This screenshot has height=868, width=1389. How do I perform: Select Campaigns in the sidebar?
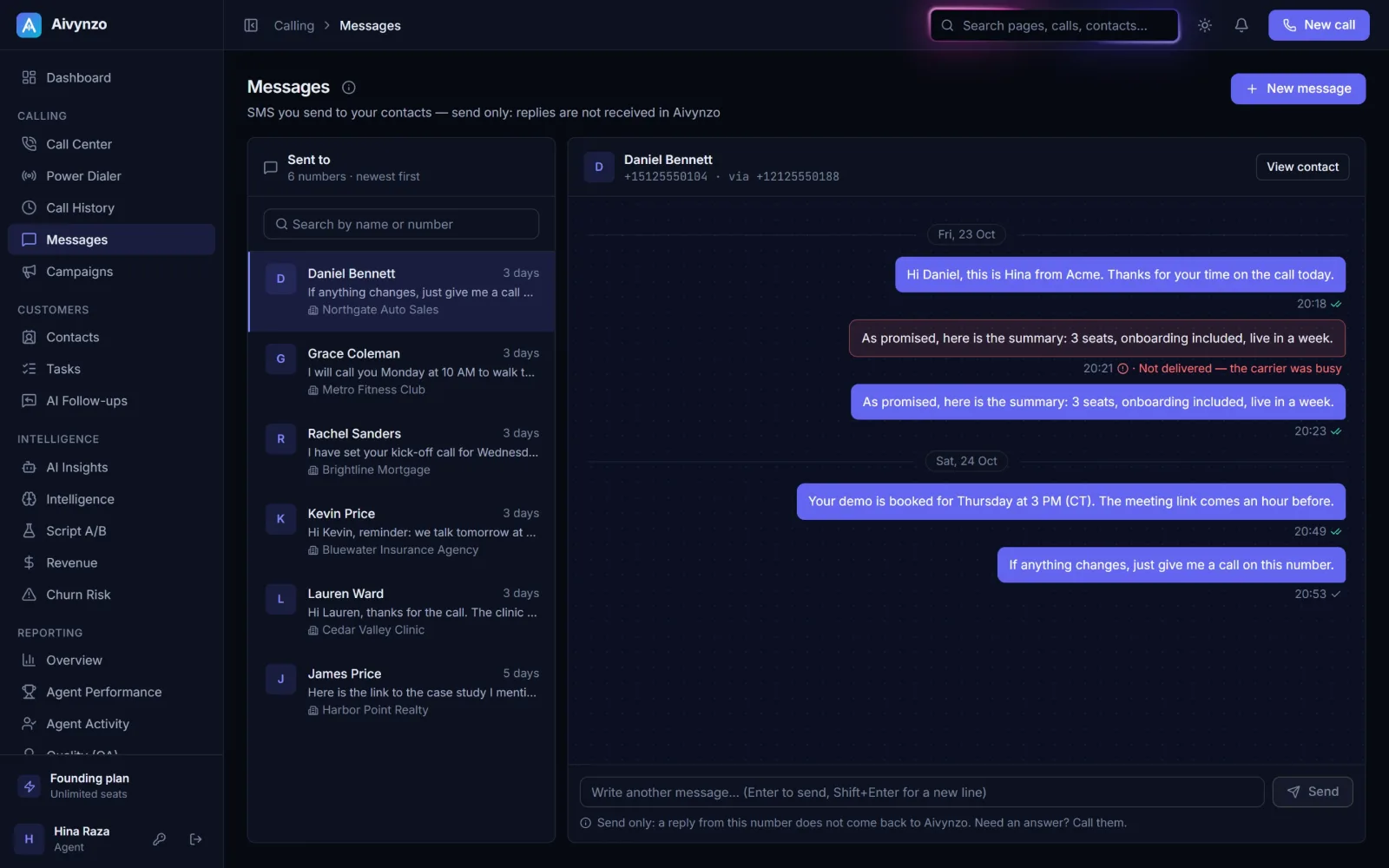pyautogui.click(x=111, y=272)
